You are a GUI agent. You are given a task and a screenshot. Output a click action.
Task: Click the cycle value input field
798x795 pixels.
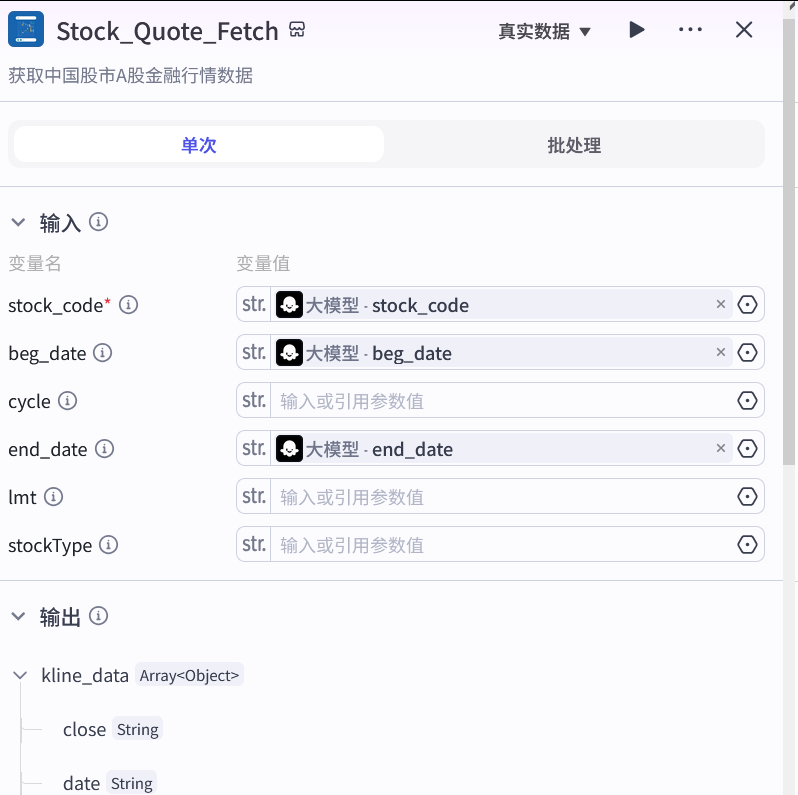(x=501, y=401)
